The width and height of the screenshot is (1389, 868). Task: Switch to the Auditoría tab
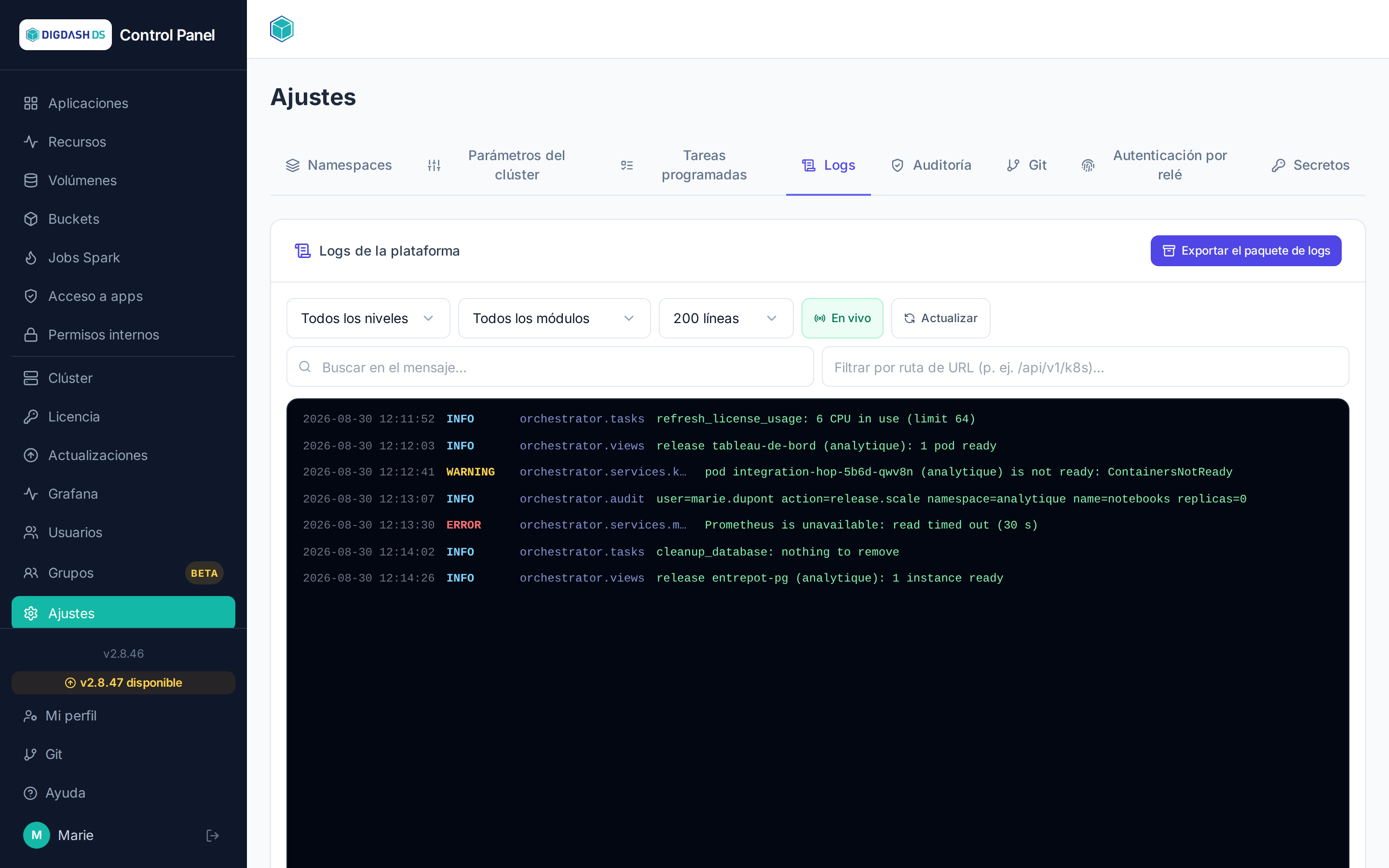[x=930, y=165]
